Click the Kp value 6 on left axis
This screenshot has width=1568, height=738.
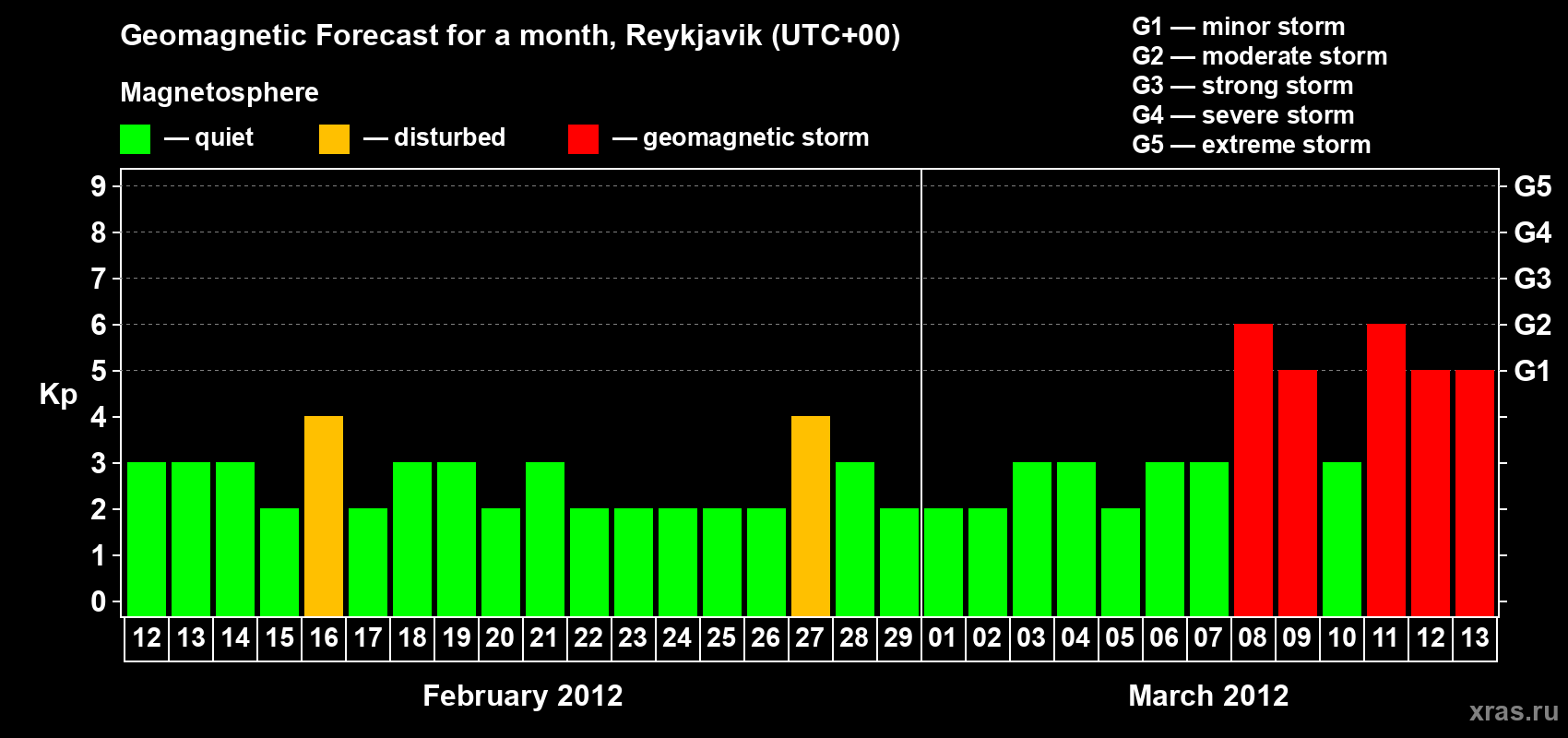tap(98, 325)
